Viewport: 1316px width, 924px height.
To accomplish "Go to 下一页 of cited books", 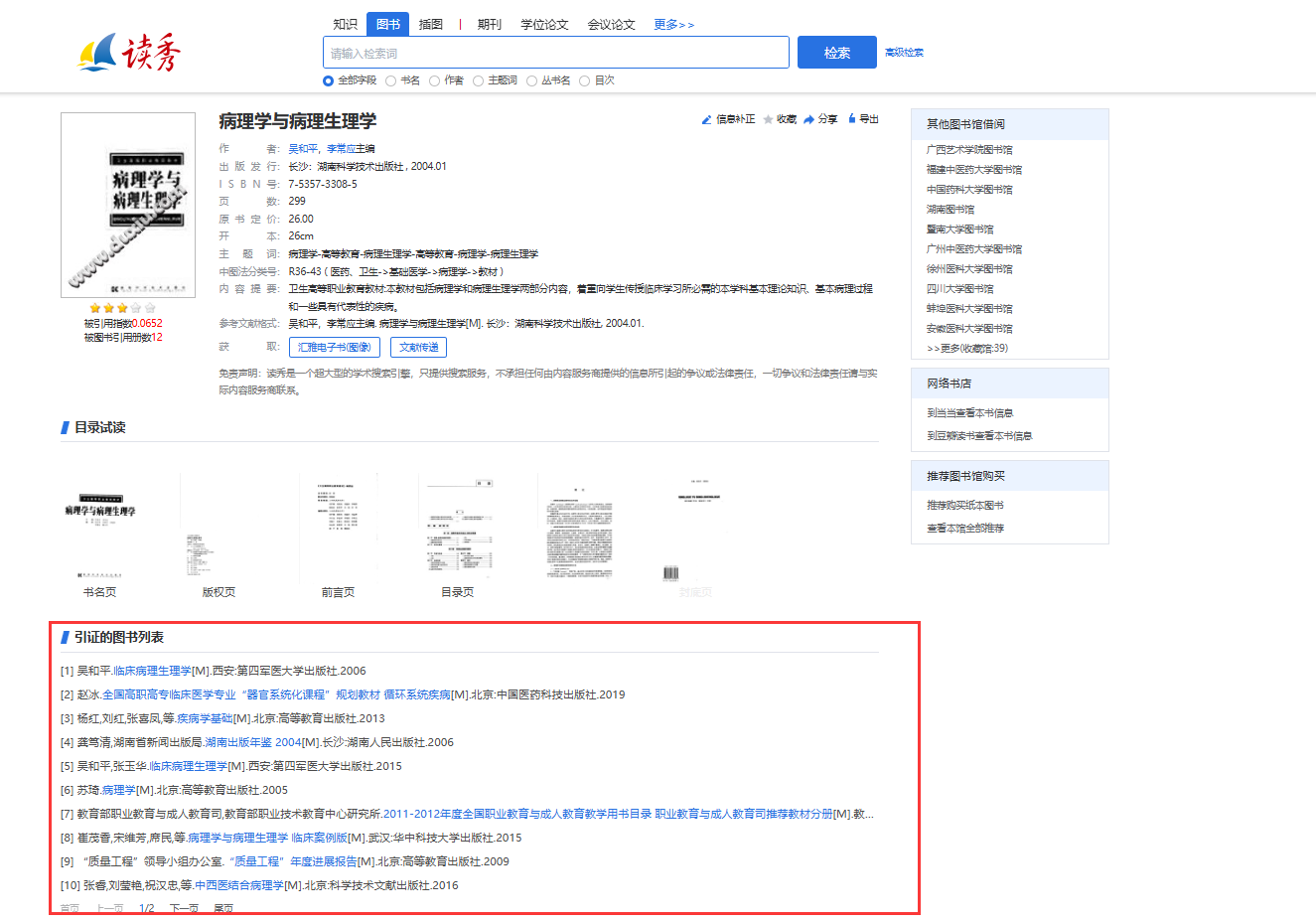I will (x=184, y=909).
